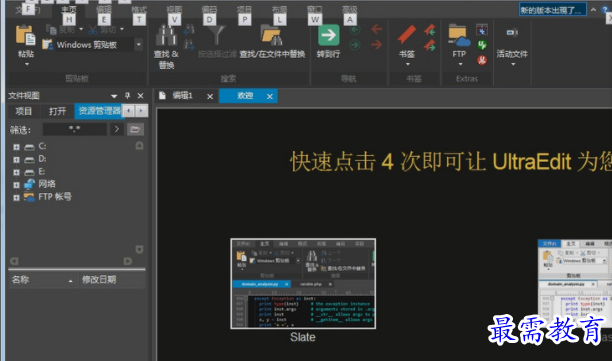
Task: Click the red left arrow in navigation group
Action: 377,29
